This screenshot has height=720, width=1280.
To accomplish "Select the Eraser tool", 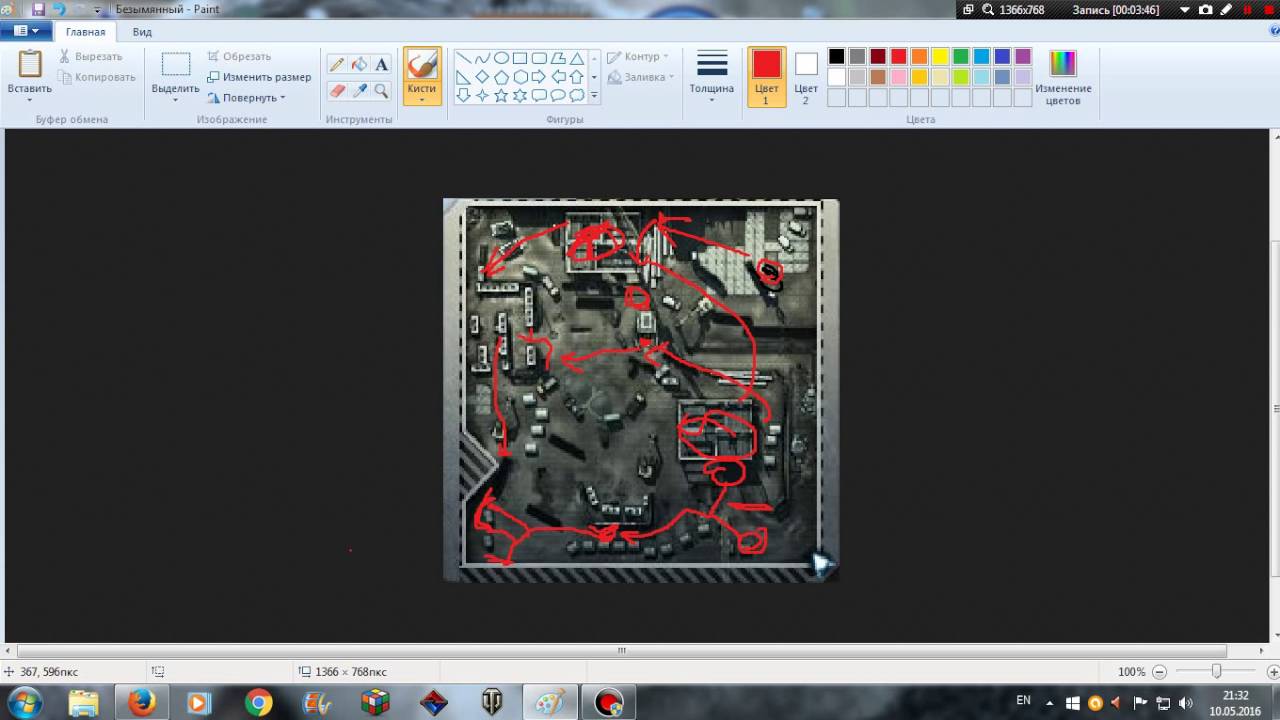I will tap(337, 90).
